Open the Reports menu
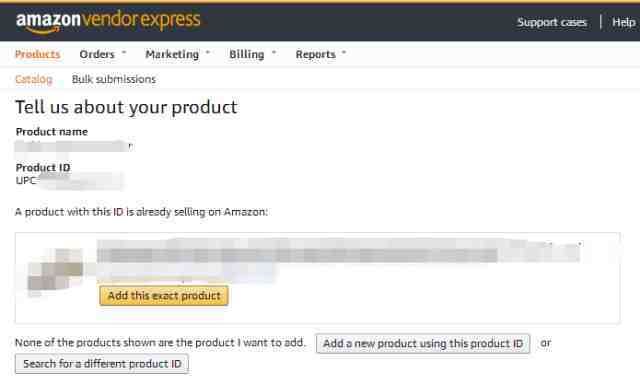The width and height of the screenshot is (640, 384). point(316,54)
